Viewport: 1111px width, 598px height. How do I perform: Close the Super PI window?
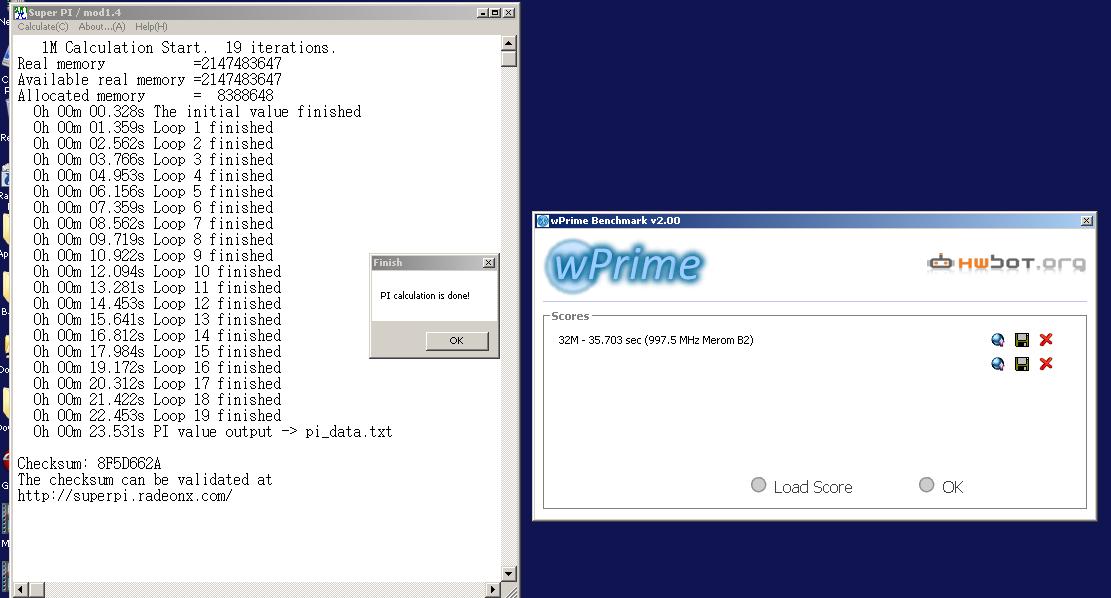509,13
